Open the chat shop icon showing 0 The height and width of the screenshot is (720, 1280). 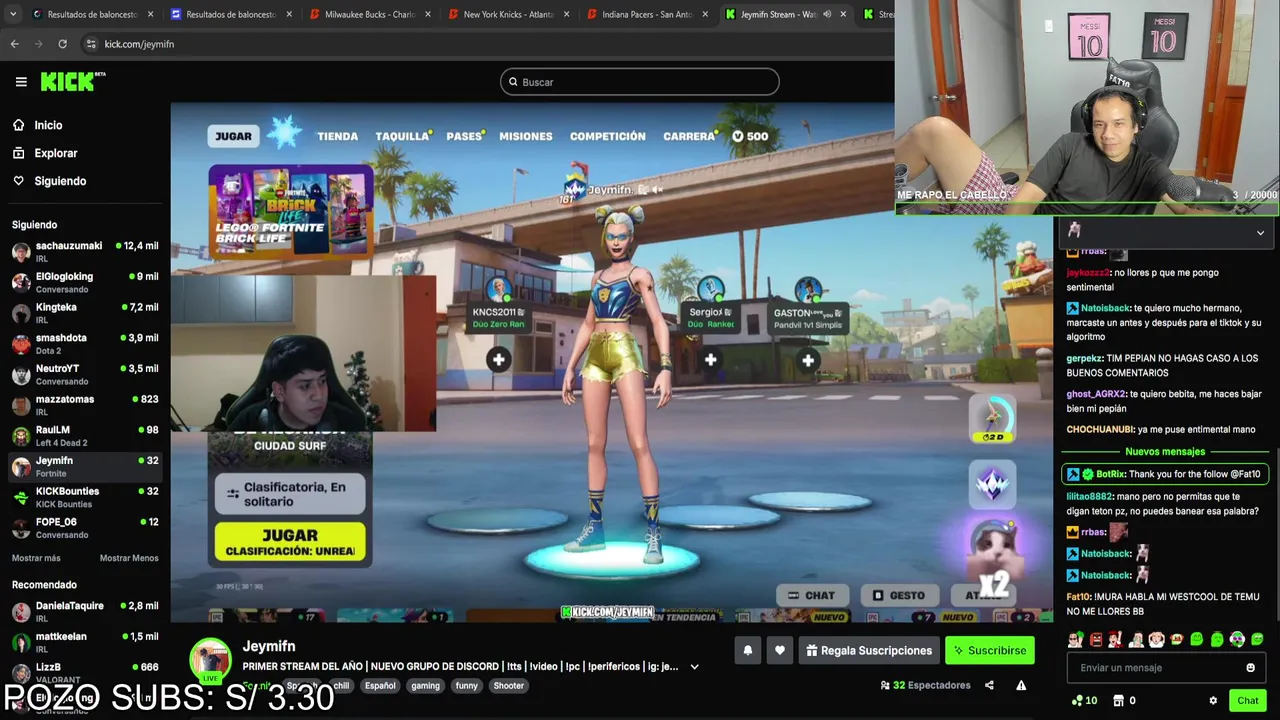coord(1125,701)
